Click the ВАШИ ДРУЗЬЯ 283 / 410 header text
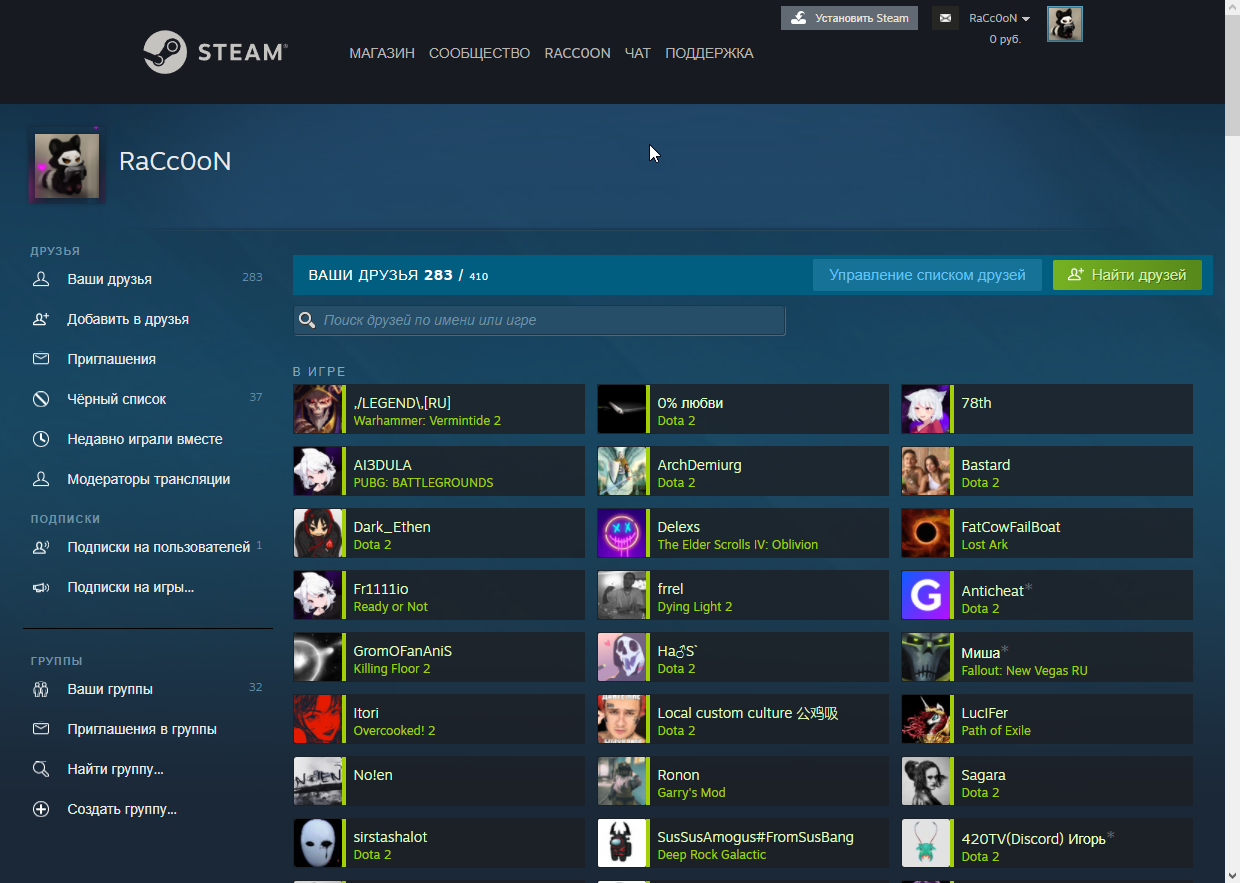 [x=398, y=275]
